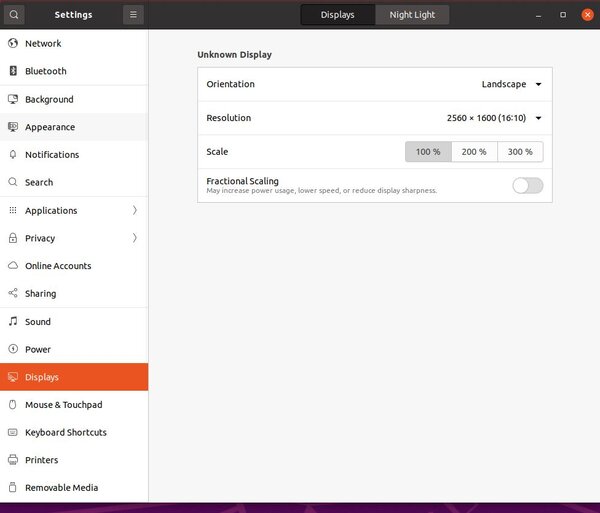
Task: Open Power settings label
Action: 38,349
